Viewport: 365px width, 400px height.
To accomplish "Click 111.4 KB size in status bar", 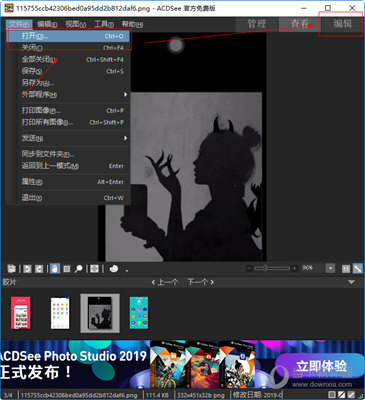I will pyautogui.click(x=158, y=395).
